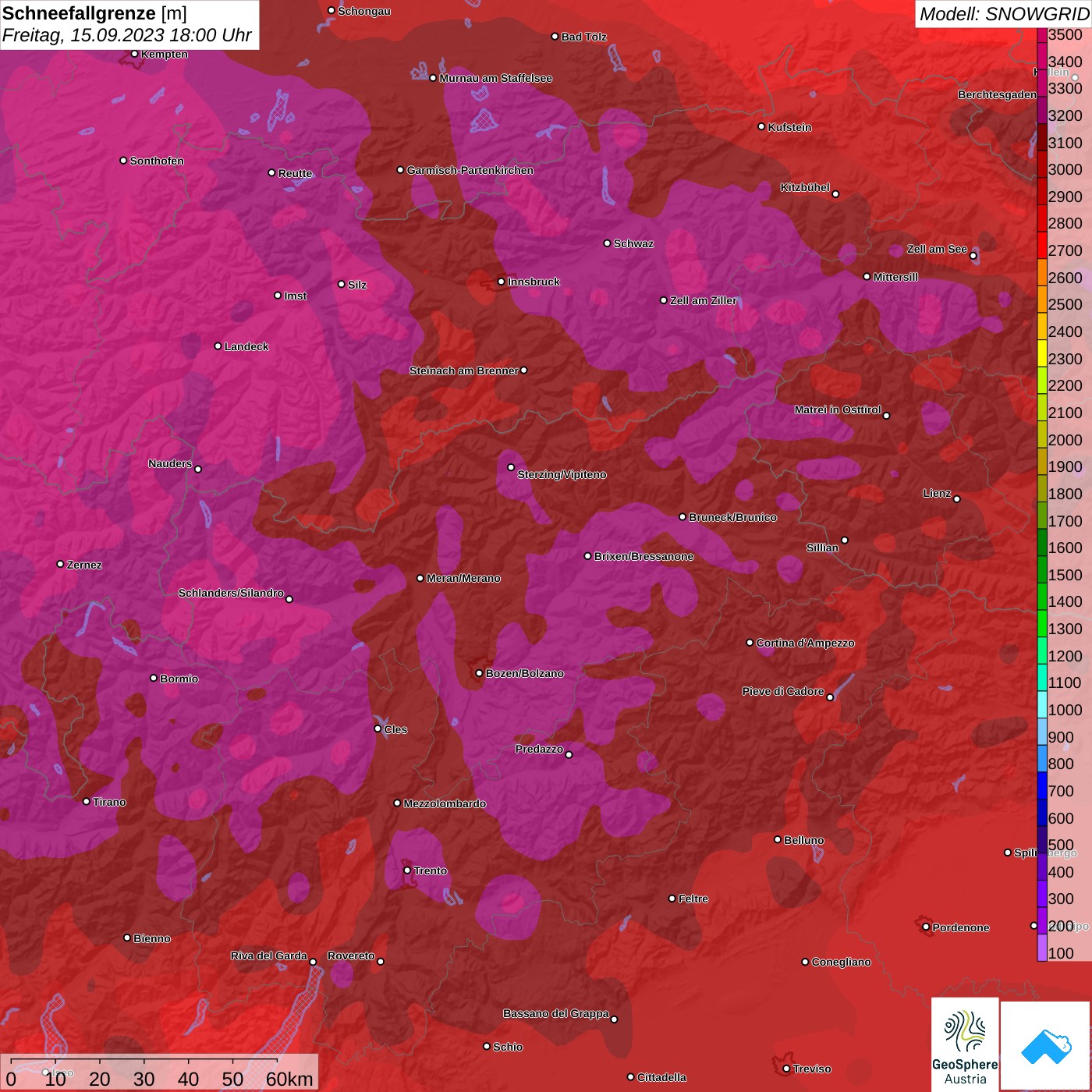Click the Tirano location dot
This screenshot has width=1092, height=1092.
click(87, 801)
